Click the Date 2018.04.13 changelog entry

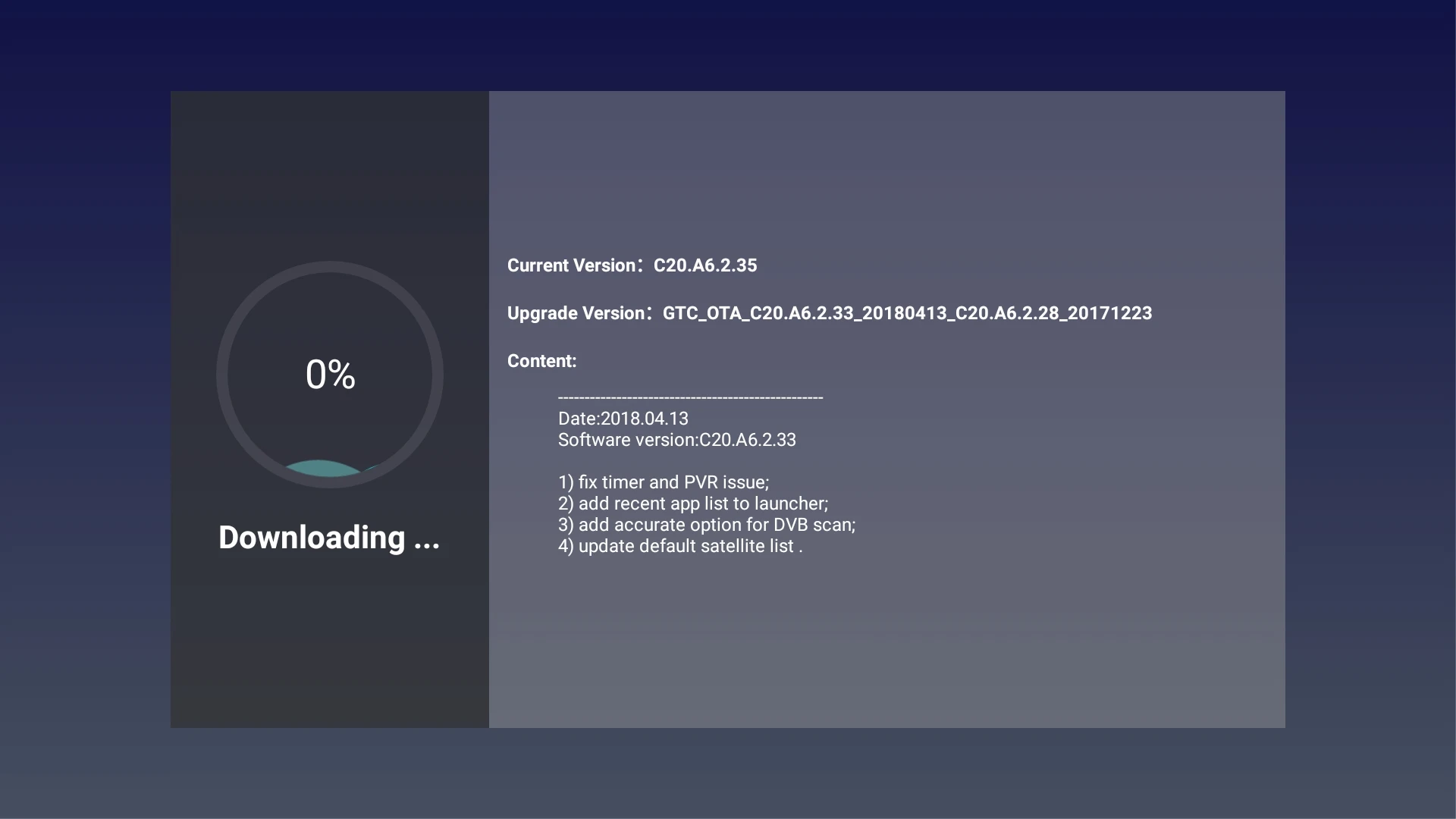point(623,417)
